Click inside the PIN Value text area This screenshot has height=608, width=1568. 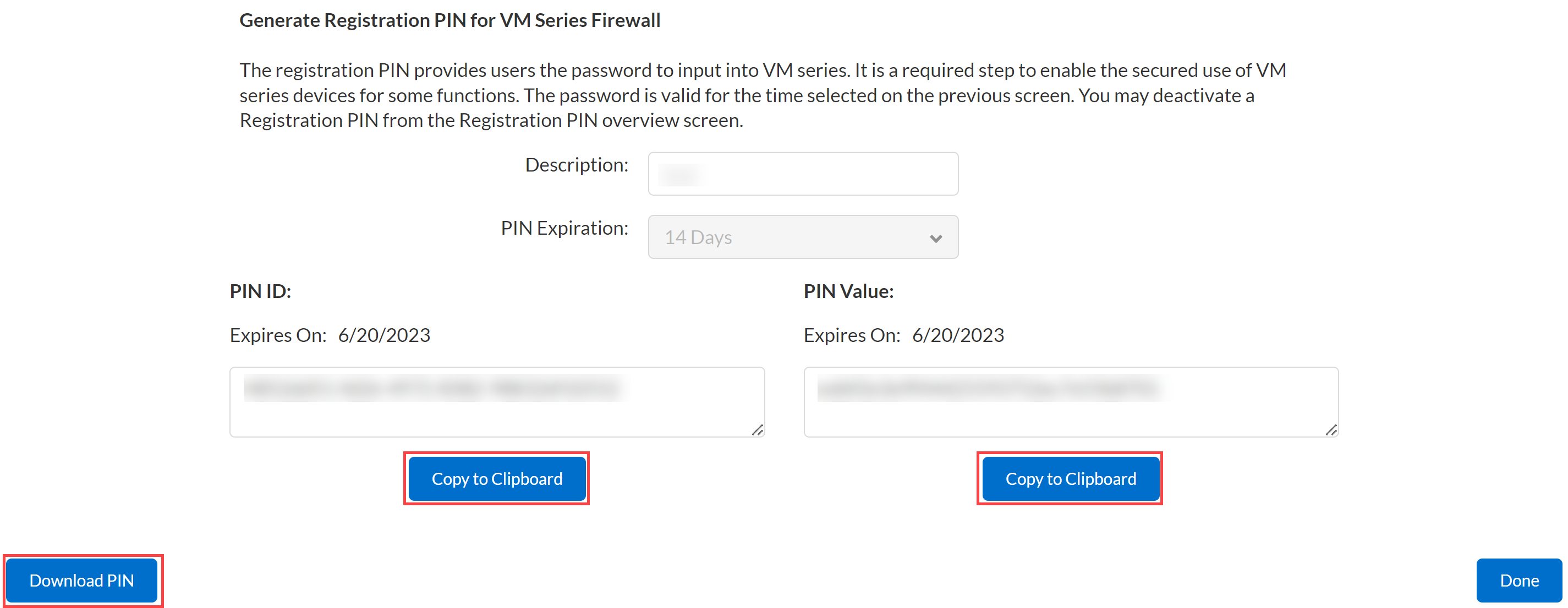pos(1070,402)
